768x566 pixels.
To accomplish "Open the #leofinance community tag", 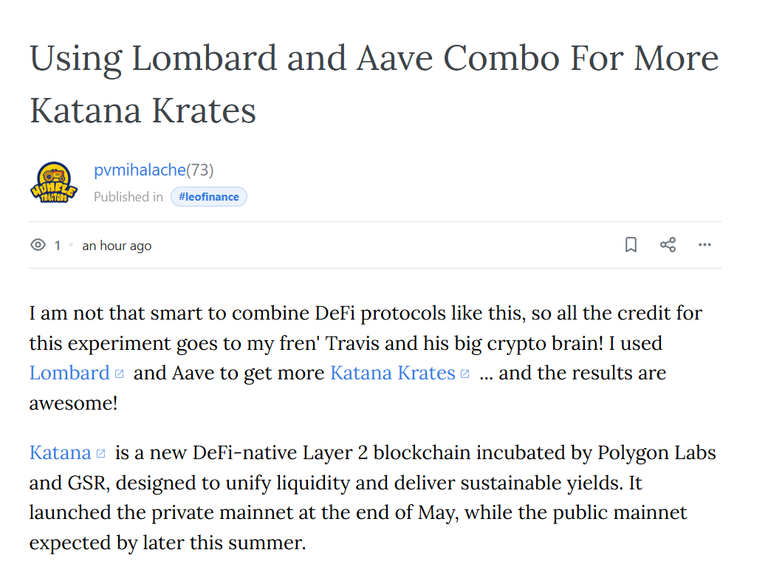I will click(x=209, y=197).
